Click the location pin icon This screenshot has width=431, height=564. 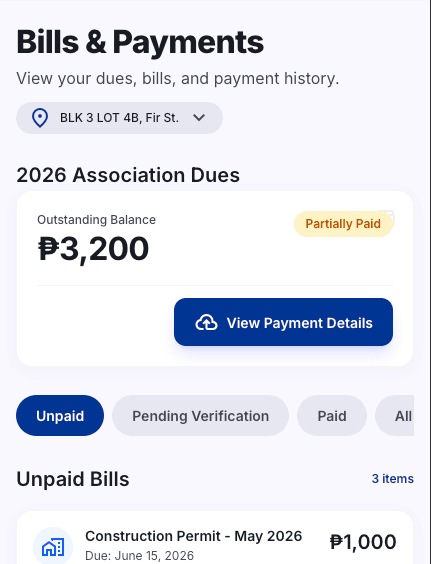click(x=40, y=118)
